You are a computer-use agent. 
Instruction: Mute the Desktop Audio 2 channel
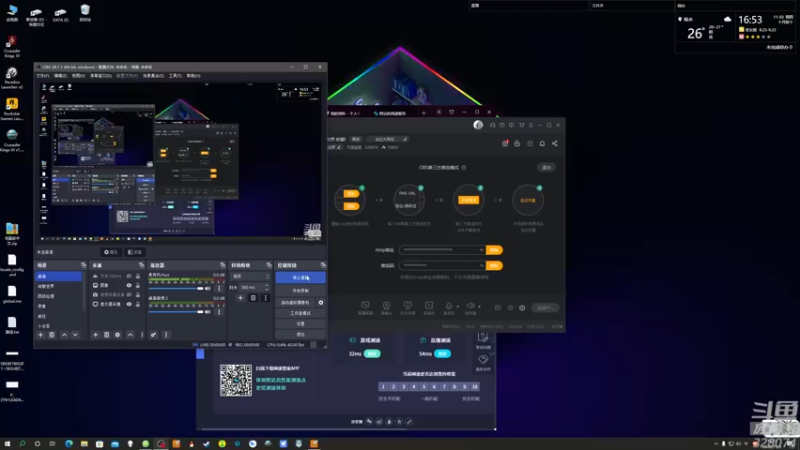[x=208, y=312]
